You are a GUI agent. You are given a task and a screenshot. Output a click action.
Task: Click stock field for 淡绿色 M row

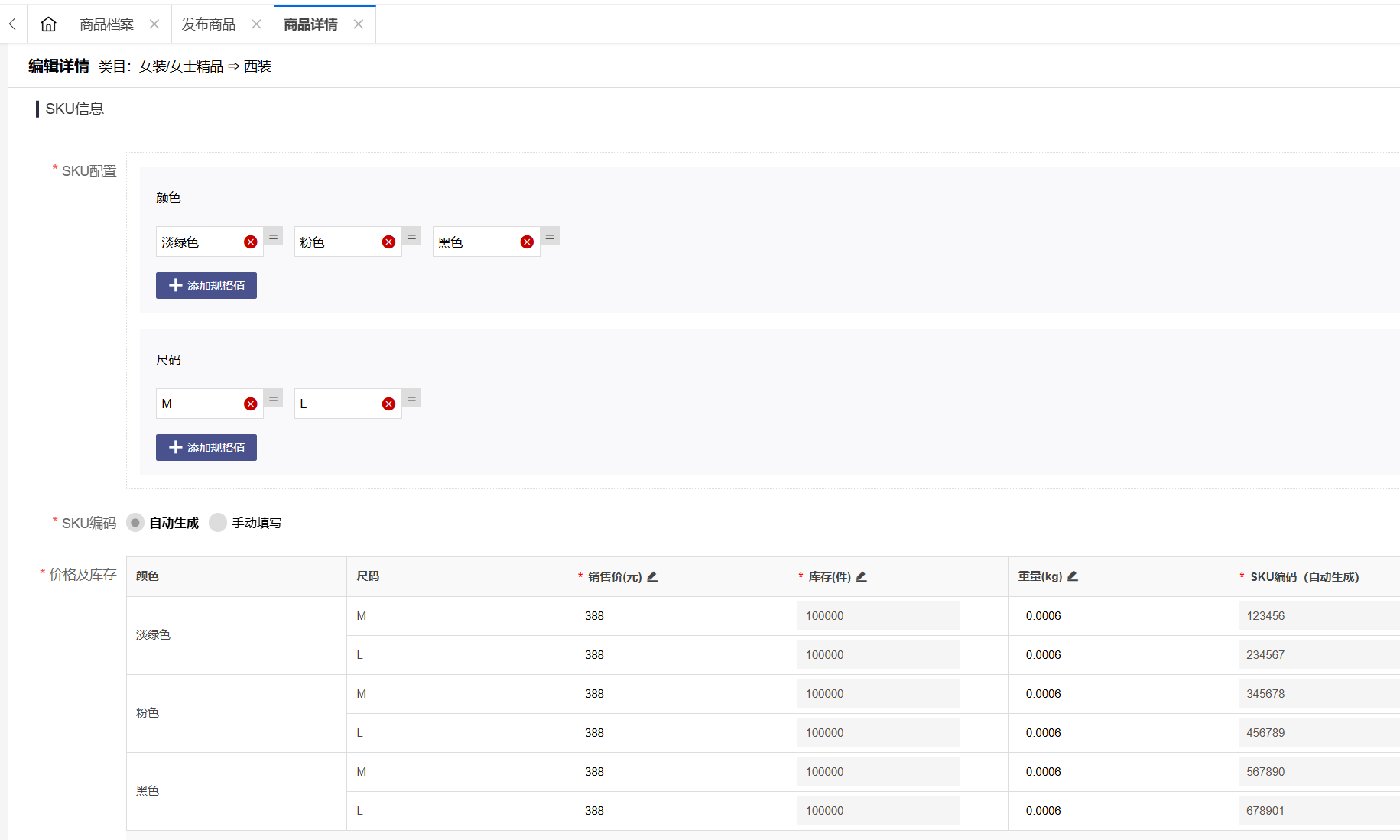pos(878,616)
